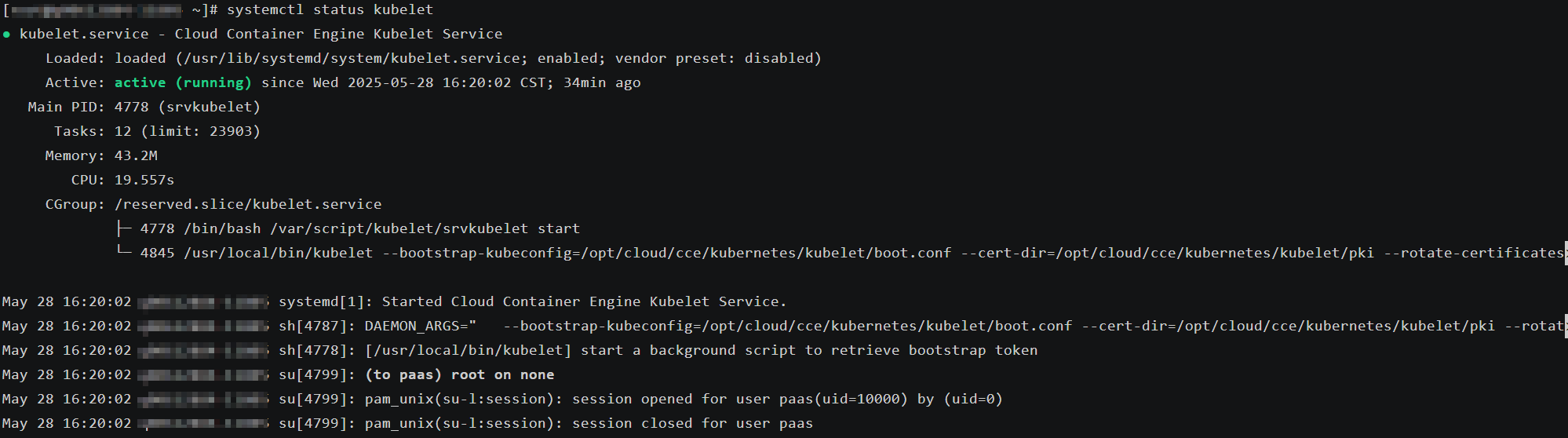The image size is (1568, 438).
Task: Click the CGroup path /reserved.slice/kubelet.service
Action: point(248,205)
